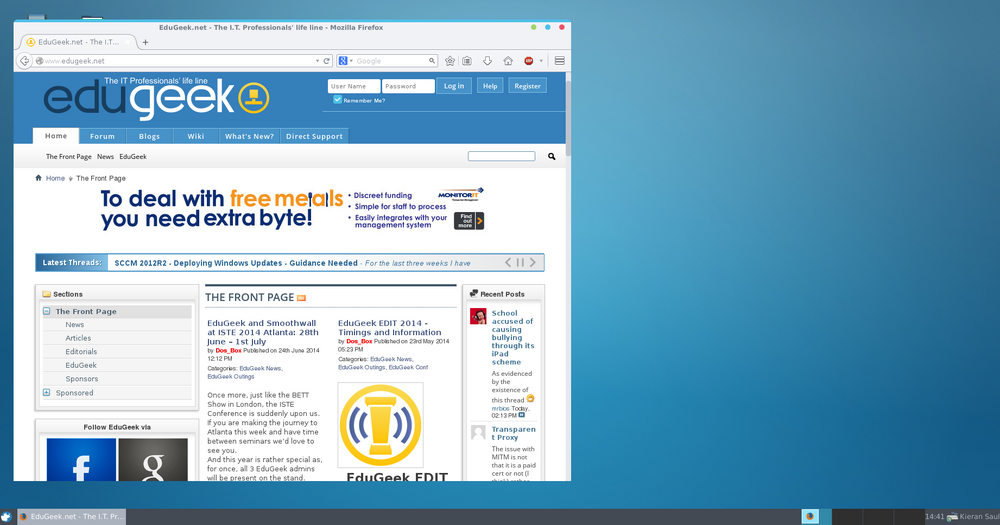The width and height of the screenshot is (1000, 525).
Task: Click the site search text box
Action: 501,156
